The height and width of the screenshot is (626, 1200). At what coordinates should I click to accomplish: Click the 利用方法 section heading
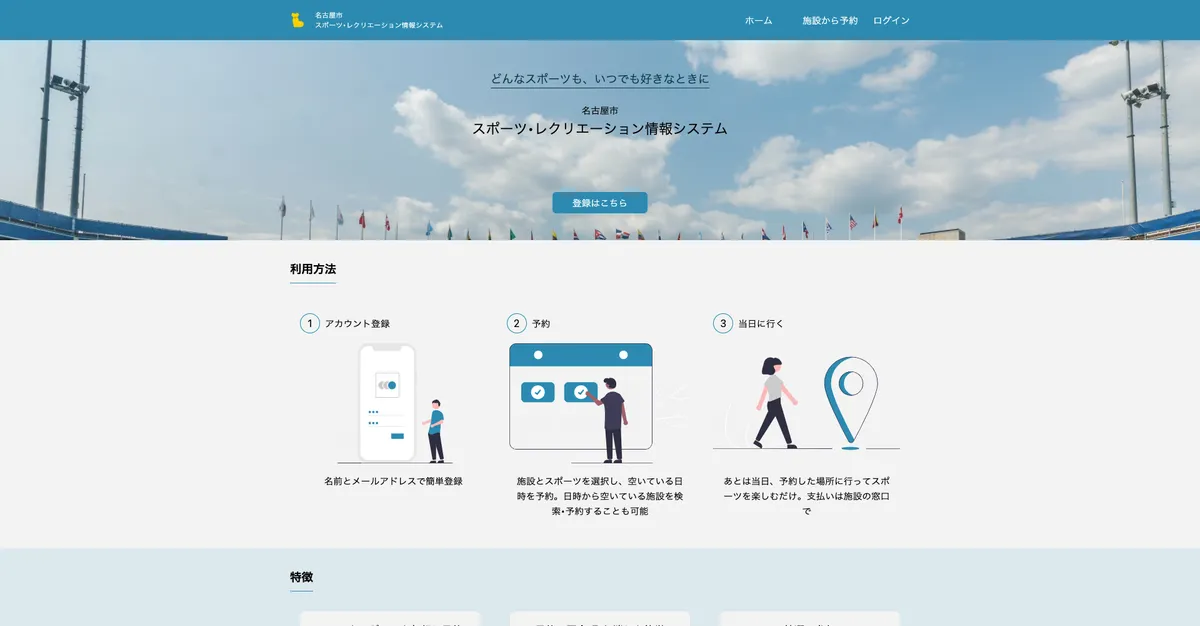coord(313,269)
